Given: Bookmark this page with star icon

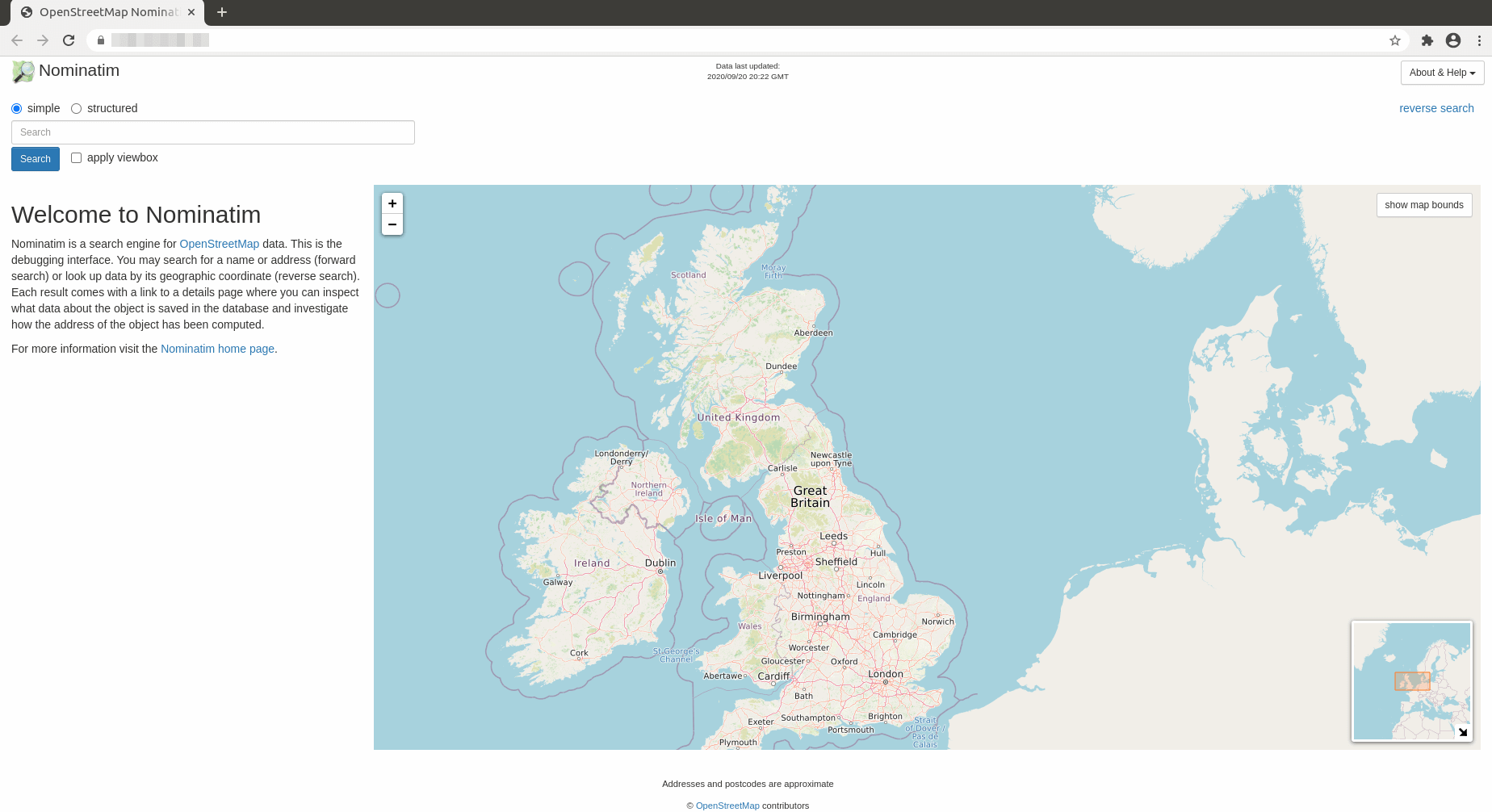Looking at the screenshot, I should [1394, 40].
